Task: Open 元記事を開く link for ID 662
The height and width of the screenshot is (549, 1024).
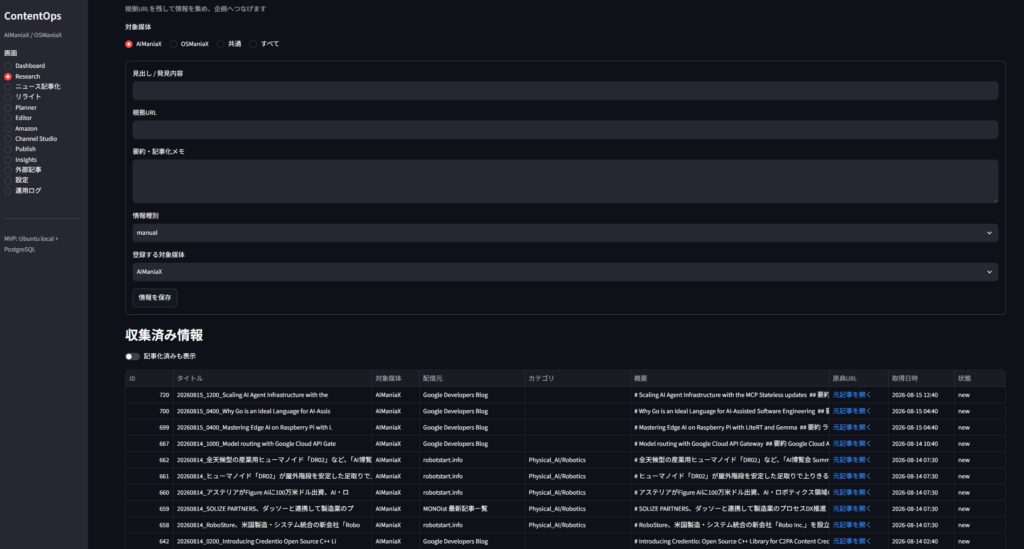Action: (x=852, y=460)
